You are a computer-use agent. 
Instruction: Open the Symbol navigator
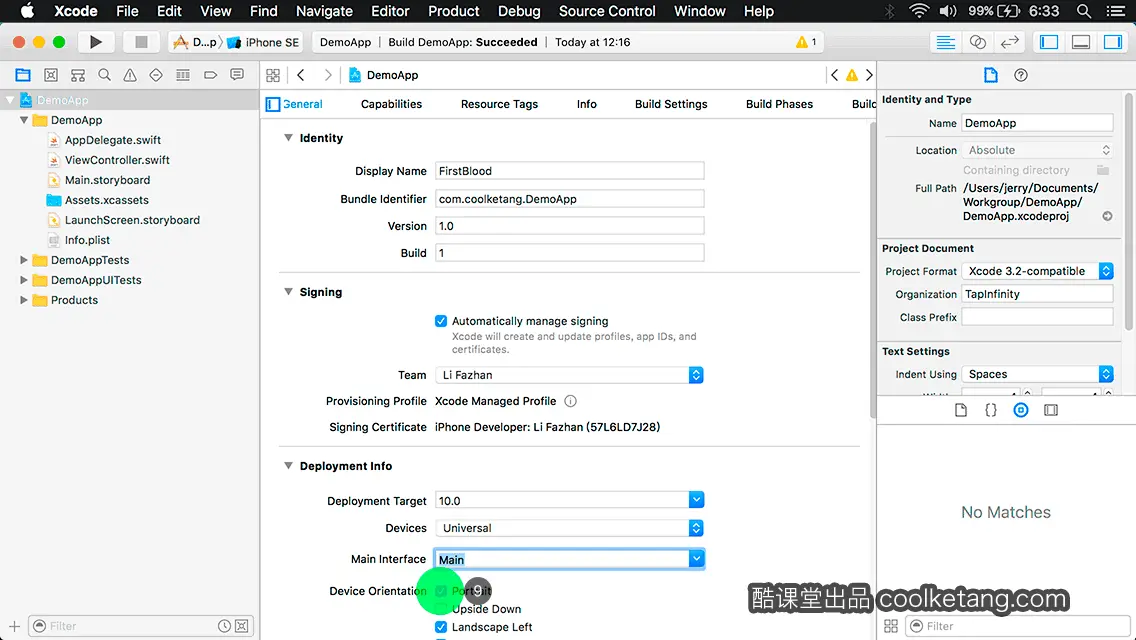78,75
